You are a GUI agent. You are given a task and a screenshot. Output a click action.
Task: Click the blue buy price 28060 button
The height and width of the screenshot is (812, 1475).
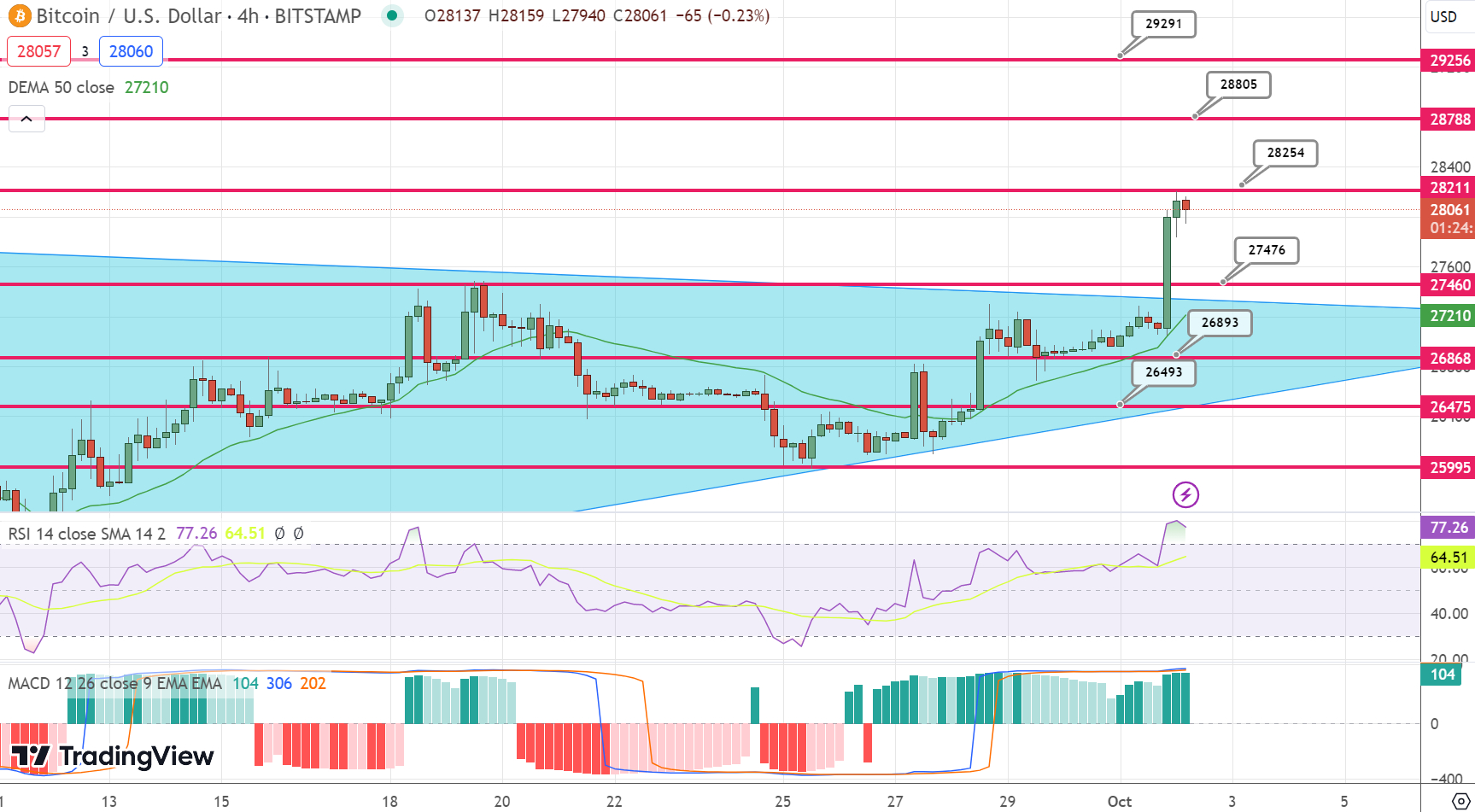coord(131,51)
